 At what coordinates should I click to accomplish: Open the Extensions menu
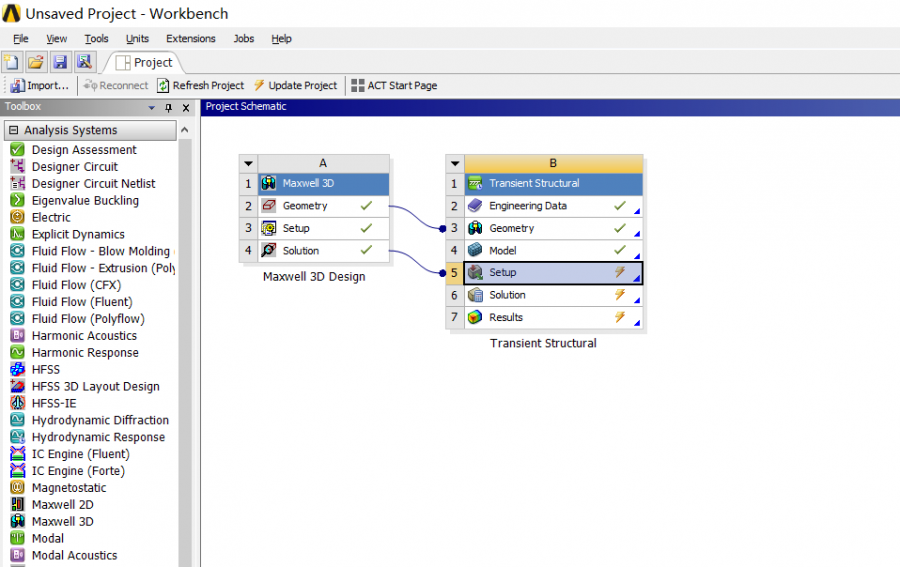pyautogui.click(x=190, y=39)
